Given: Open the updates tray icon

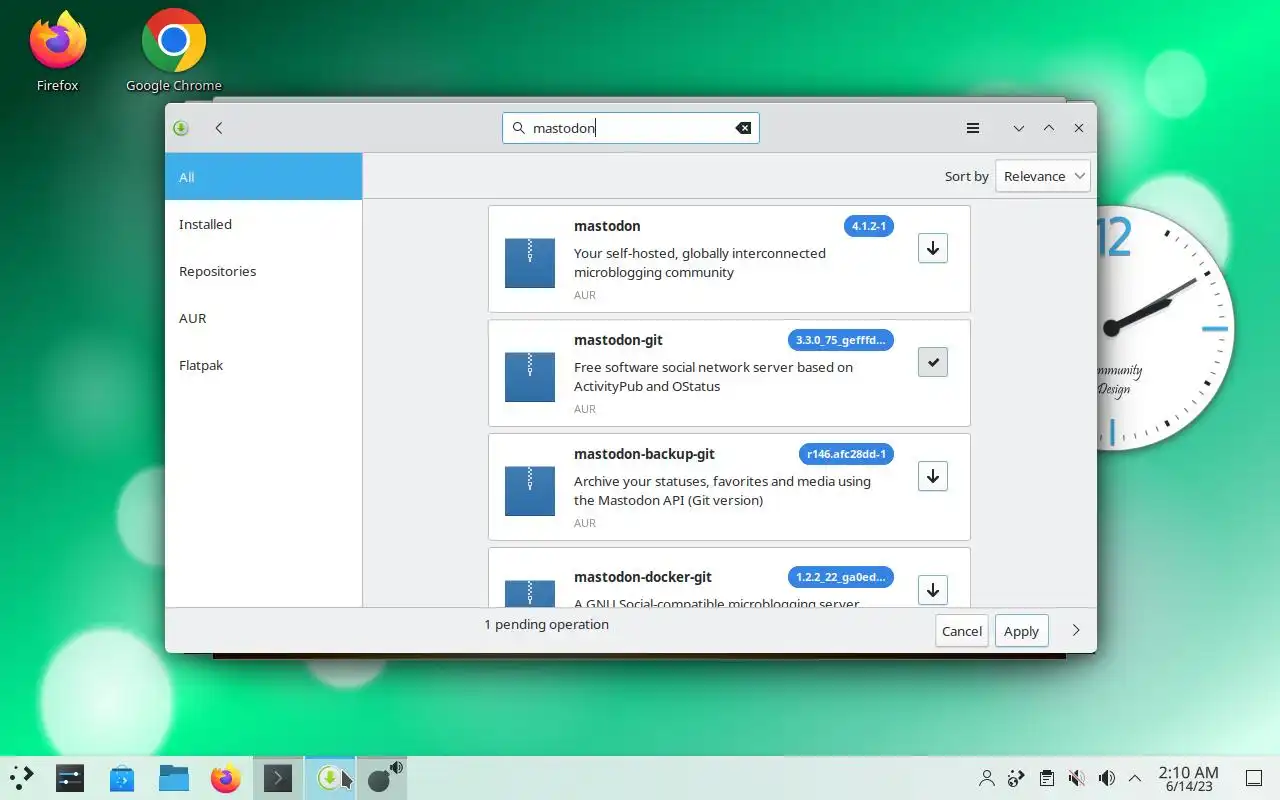Looking at the screenshot, I should click(x=1016, y=778).
